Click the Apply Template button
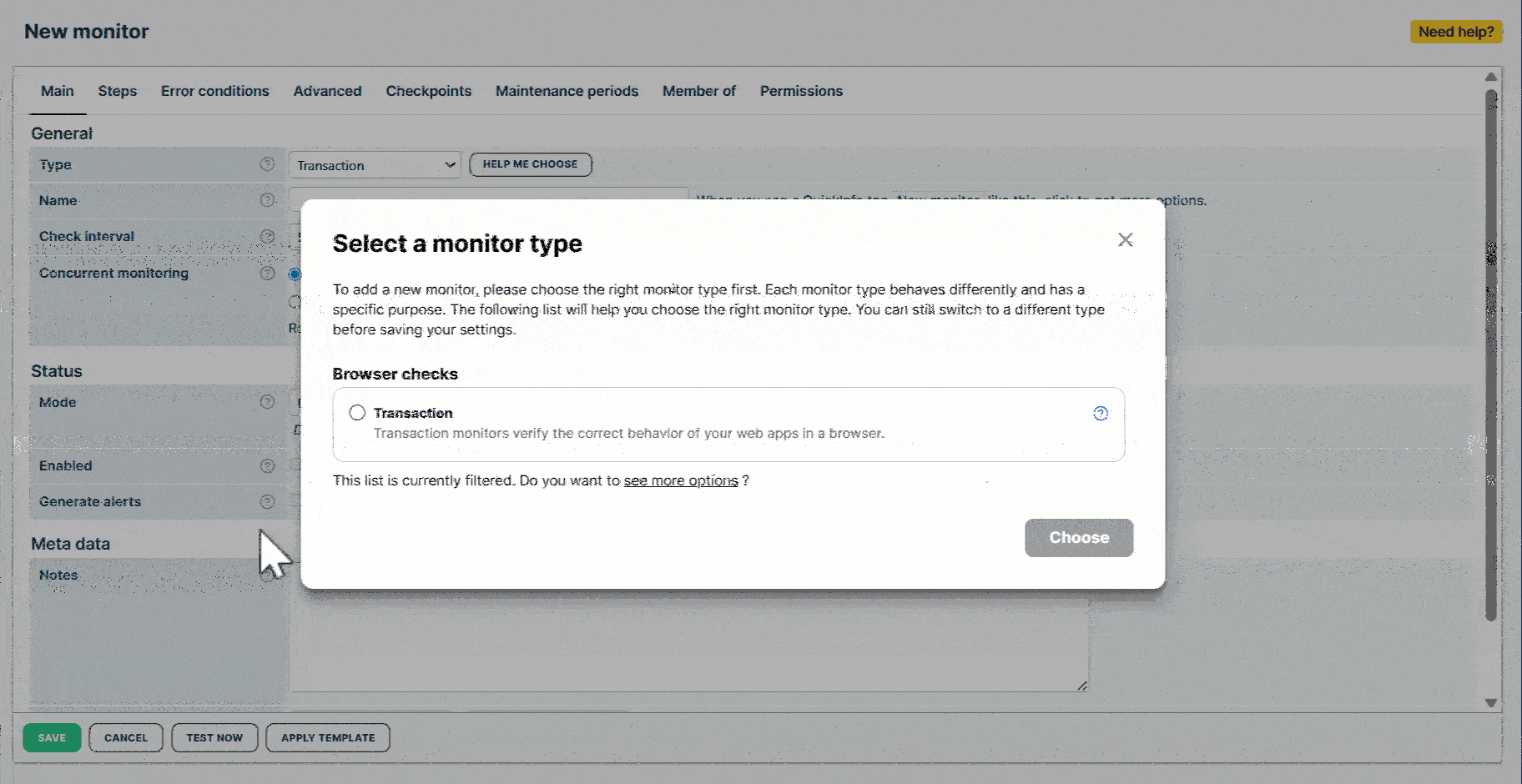The width and height of the screenshot is (1522, 784). click(328, 738)
